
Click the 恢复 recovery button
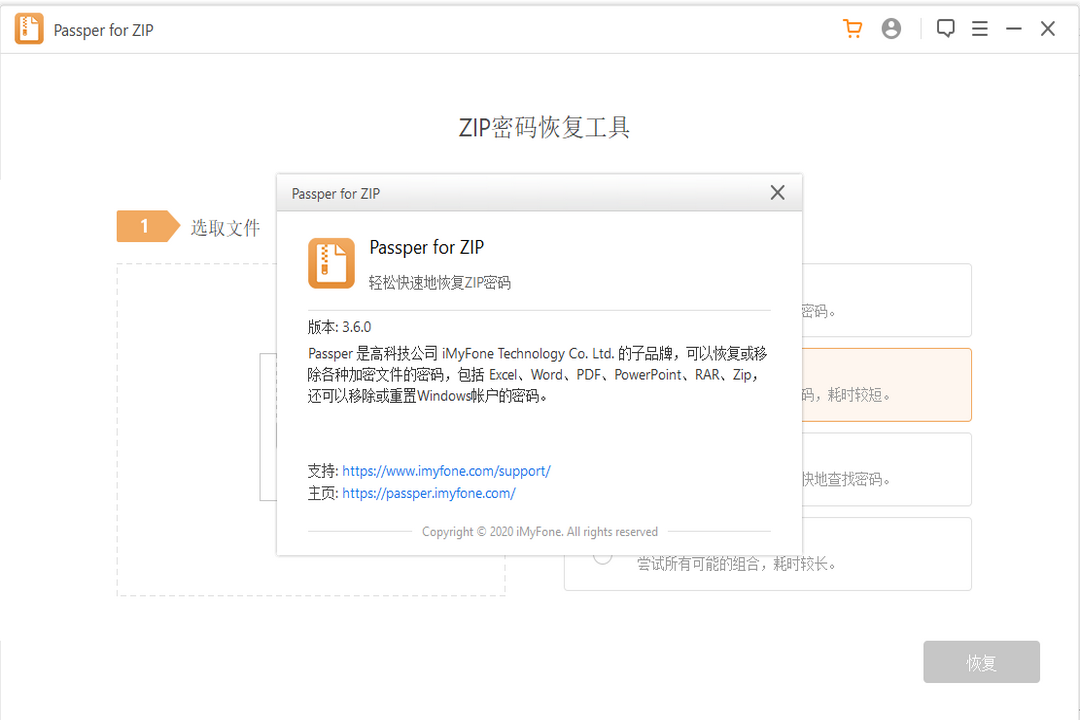[981, 662]
